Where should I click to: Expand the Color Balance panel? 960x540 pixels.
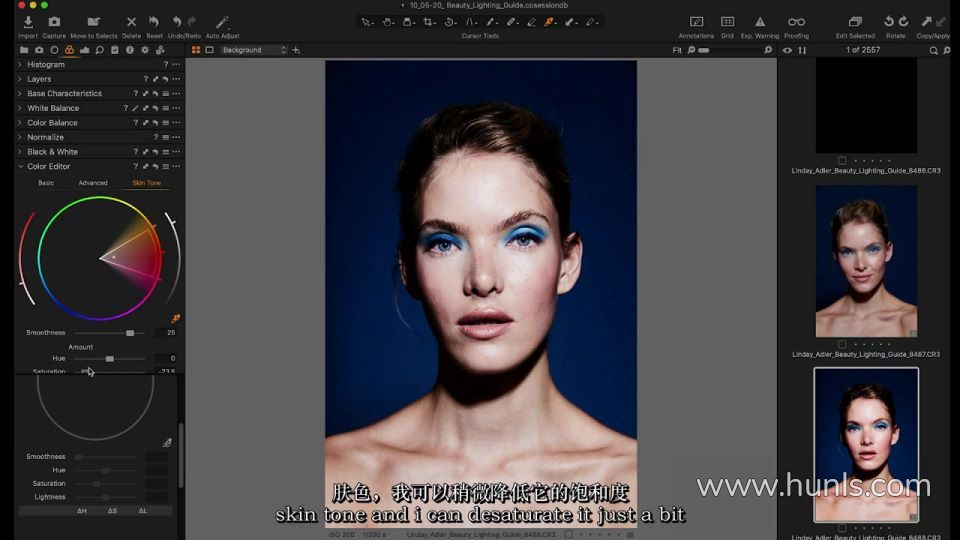pos(20,123)
